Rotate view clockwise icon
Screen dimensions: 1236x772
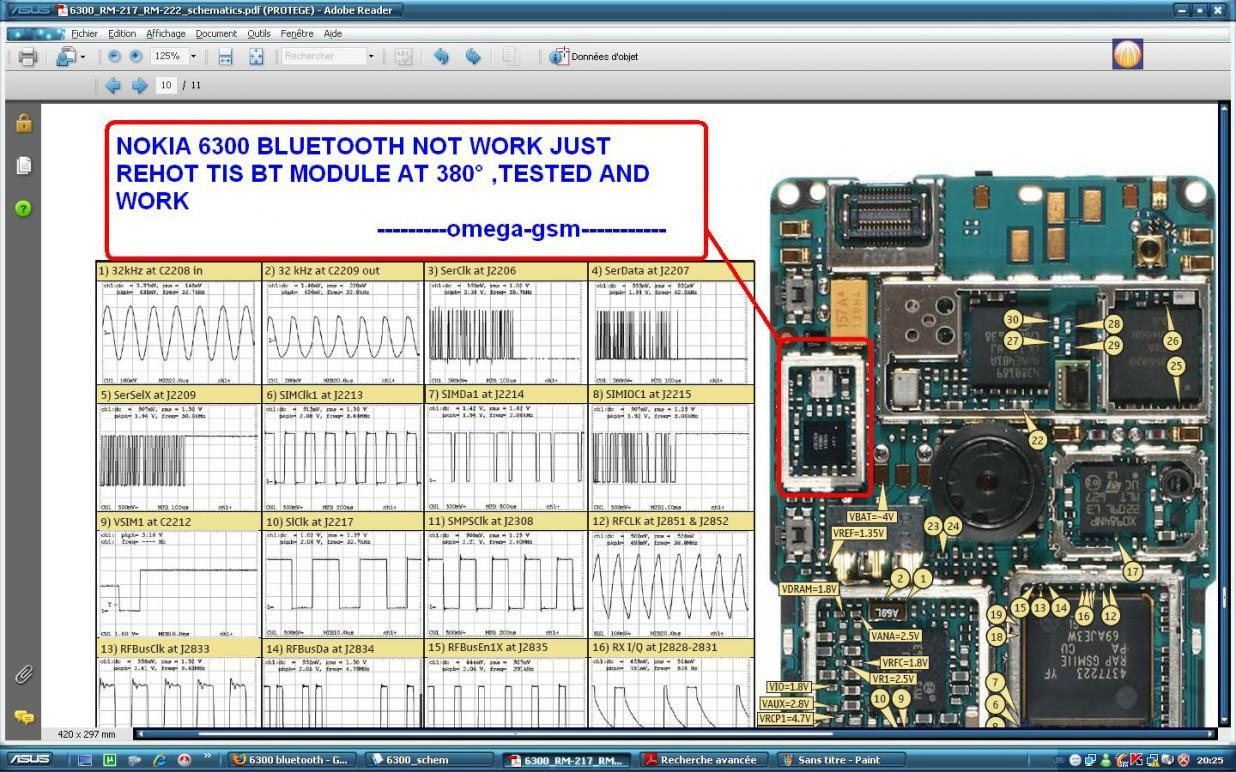tap(472, 57)
